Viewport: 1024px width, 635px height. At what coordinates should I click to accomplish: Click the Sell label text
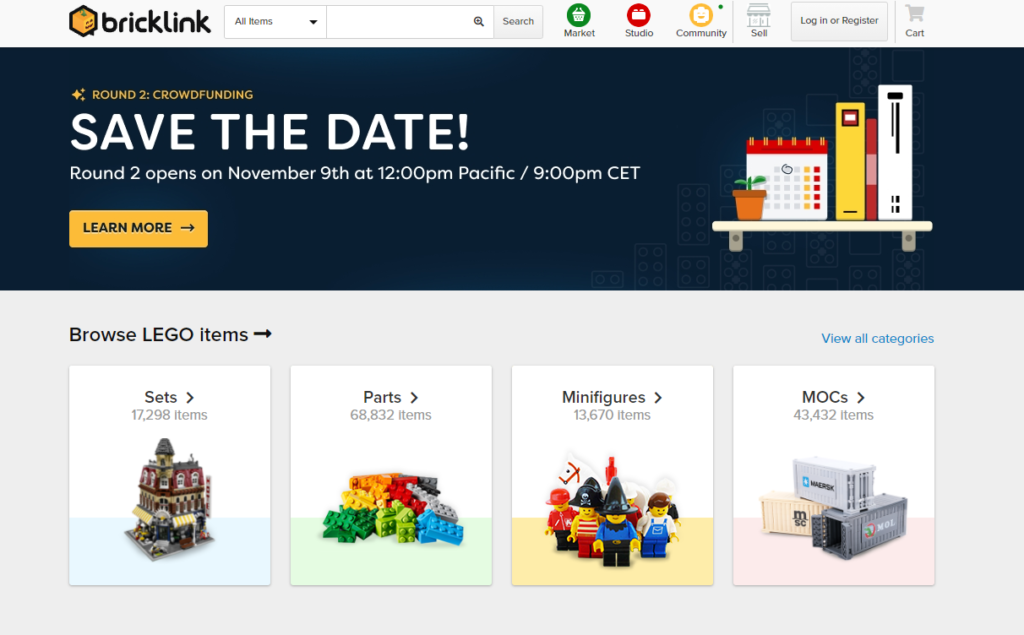[759, 33]
